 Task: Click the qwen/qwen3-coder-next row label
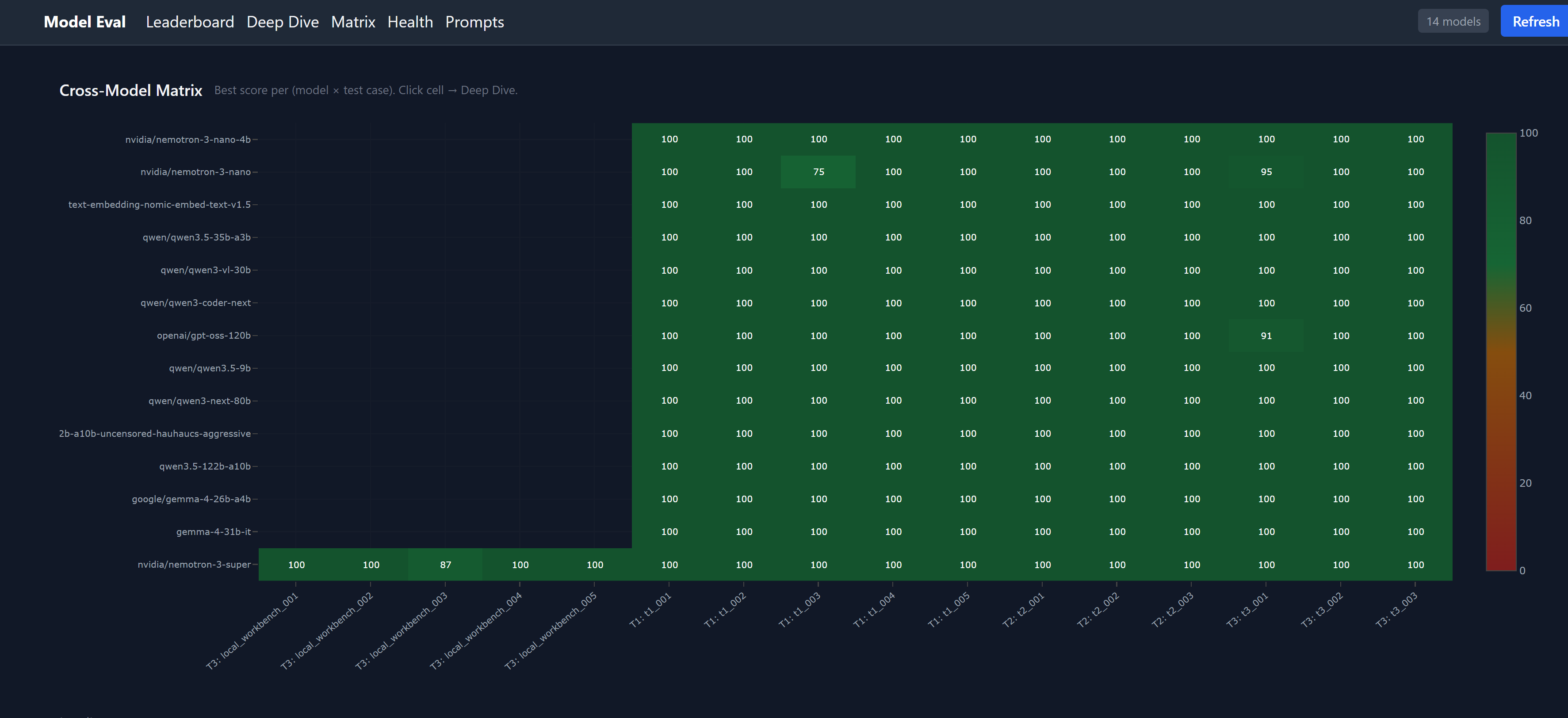(x=195, y=303)
